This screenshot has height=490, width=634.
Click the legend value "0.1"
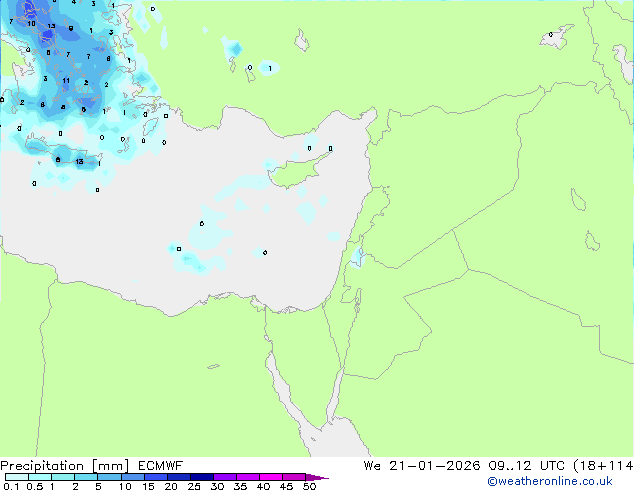11,486
